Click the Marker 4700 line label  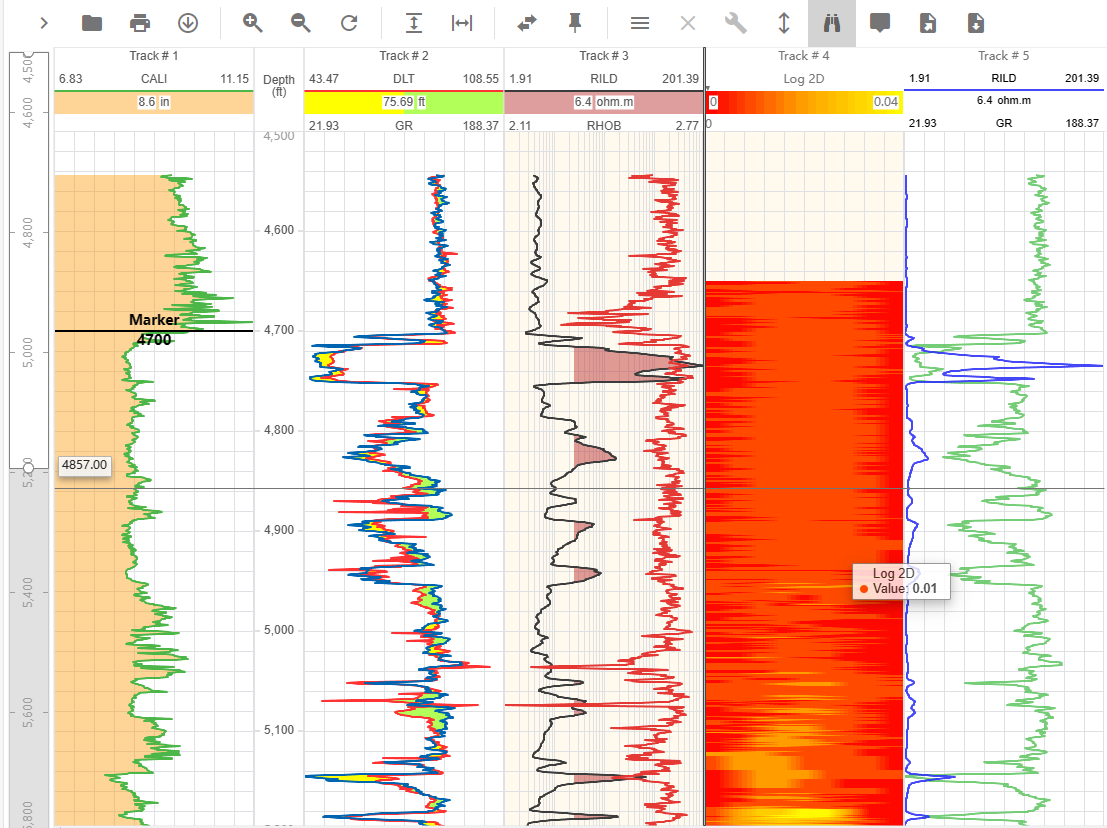pos(154,329)
